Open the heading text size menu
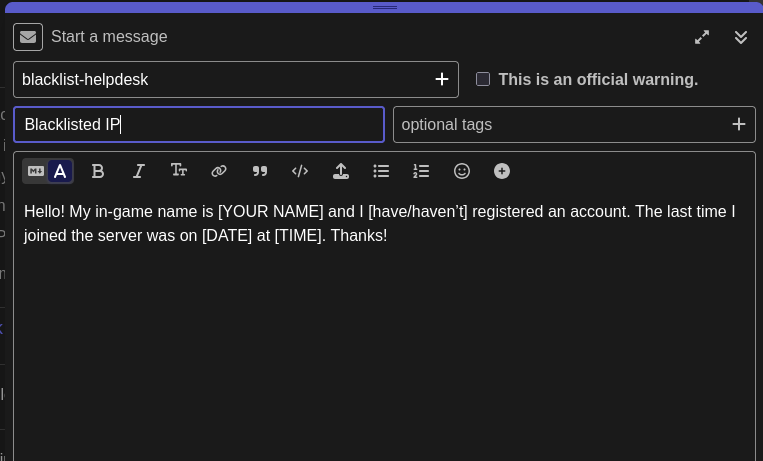 point(179,171)
